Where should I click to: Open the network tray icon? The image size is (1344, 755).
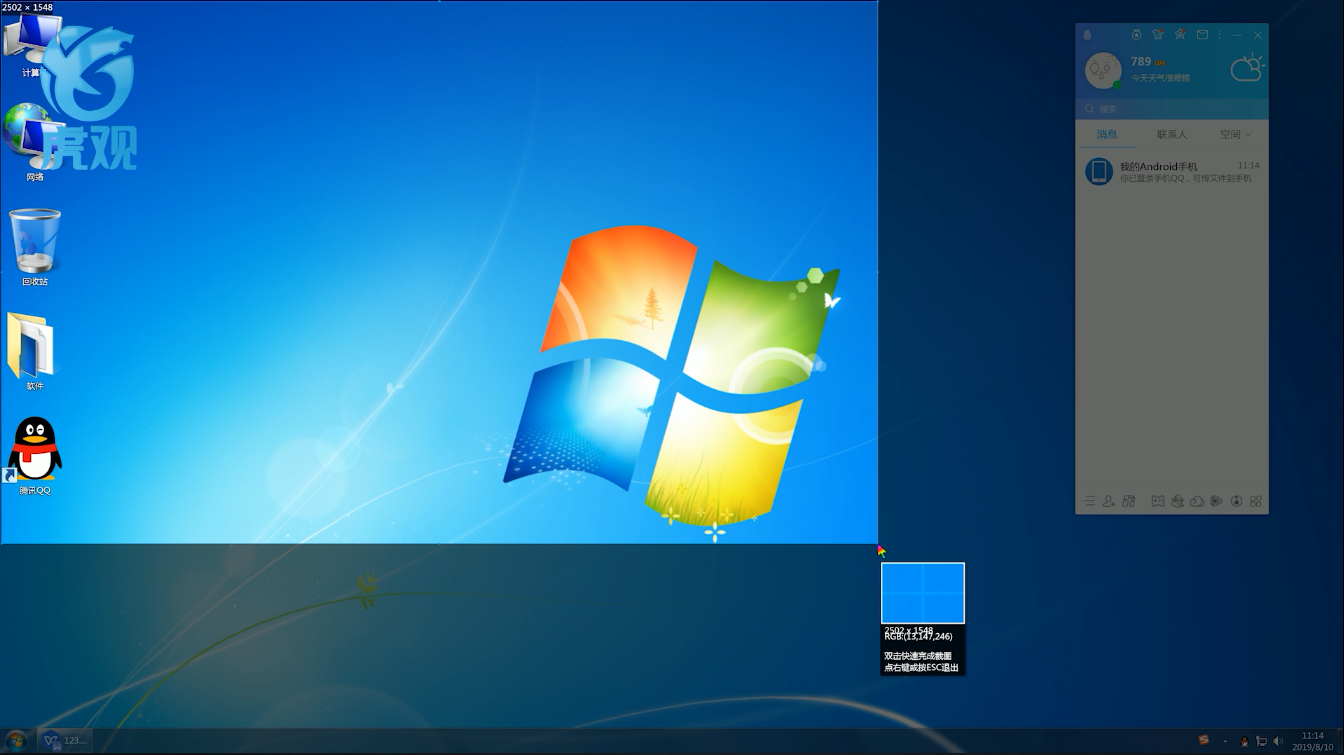1261,742
